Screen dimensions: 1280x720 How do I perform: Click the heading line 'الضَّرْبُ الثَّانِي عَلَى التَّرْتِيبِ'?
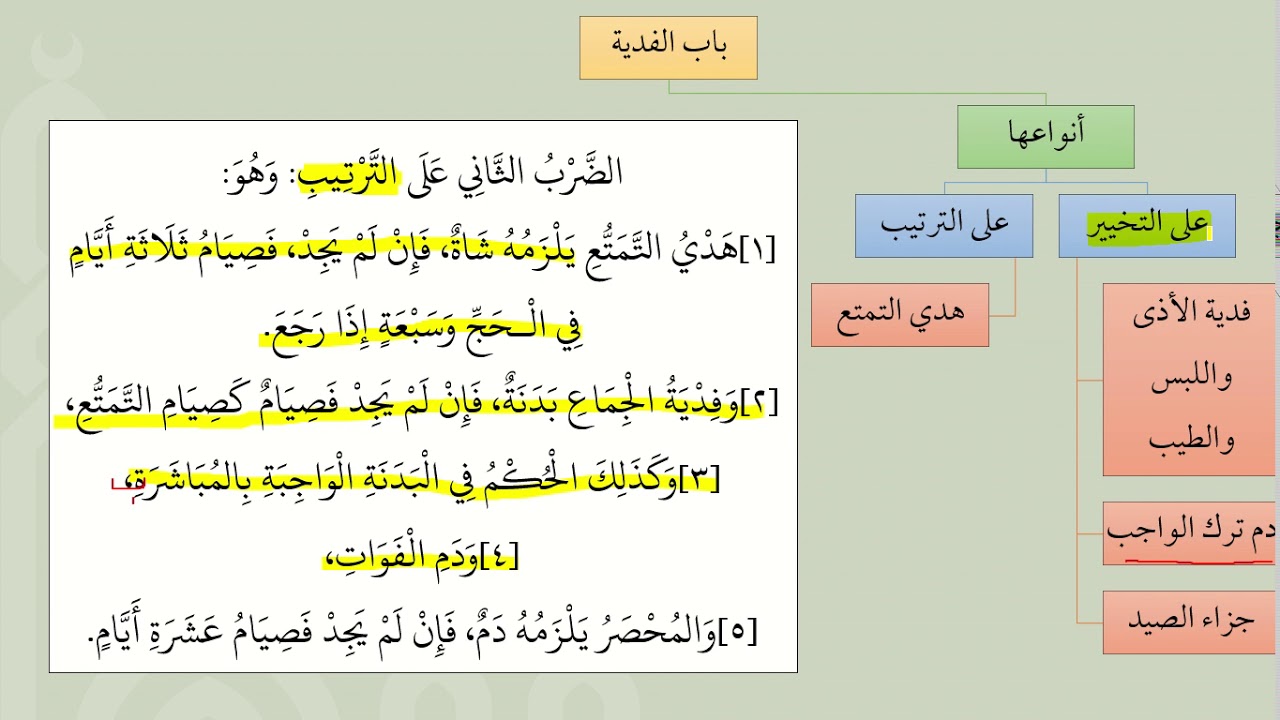click(424, 173)
